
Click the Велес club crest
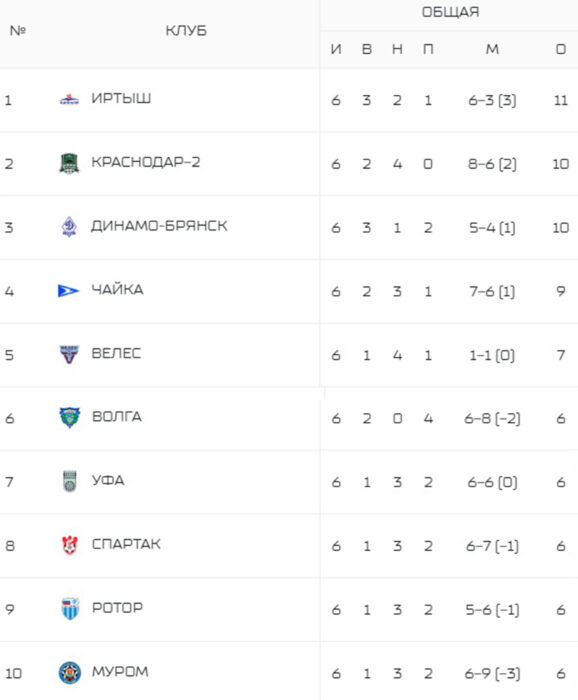click(69, 354)
